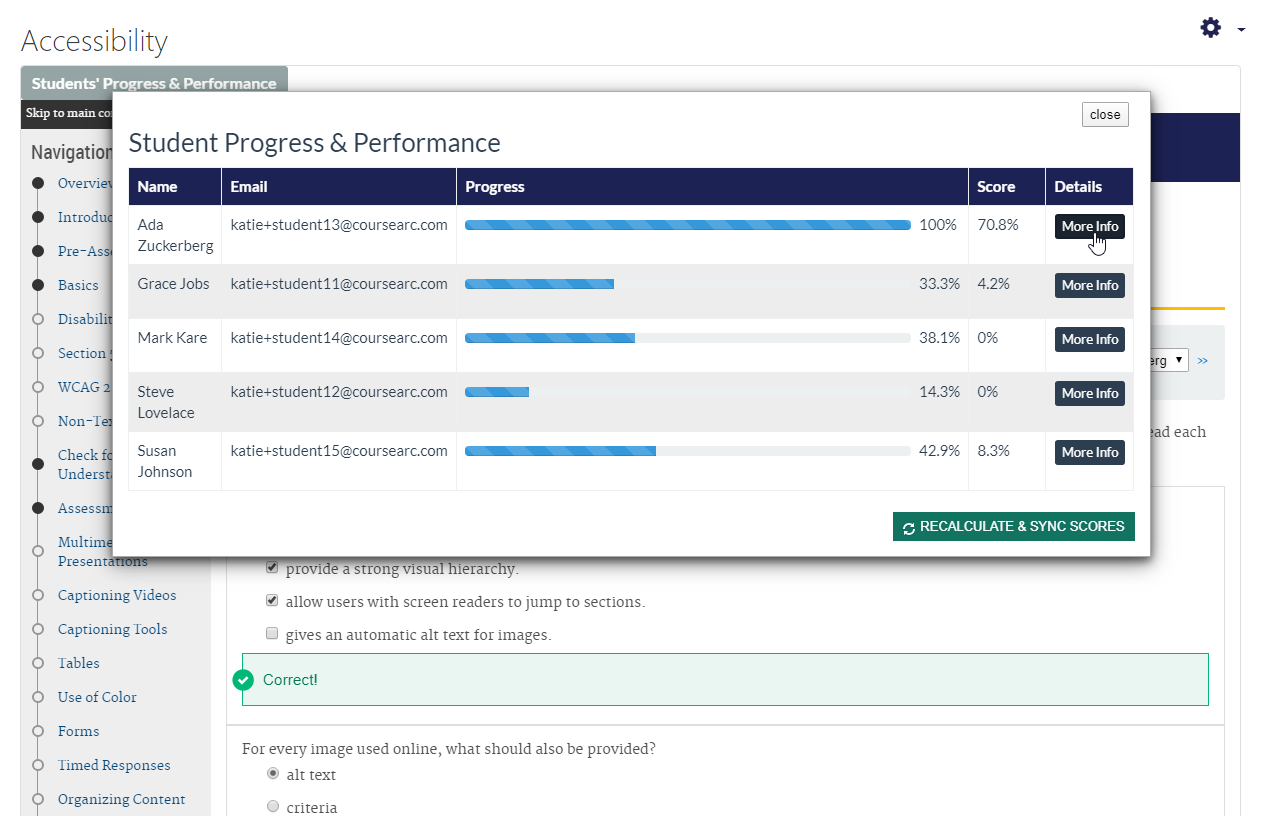
Task: Open More Info for Steve Lovelace
Action: (x=1090, y=393)
